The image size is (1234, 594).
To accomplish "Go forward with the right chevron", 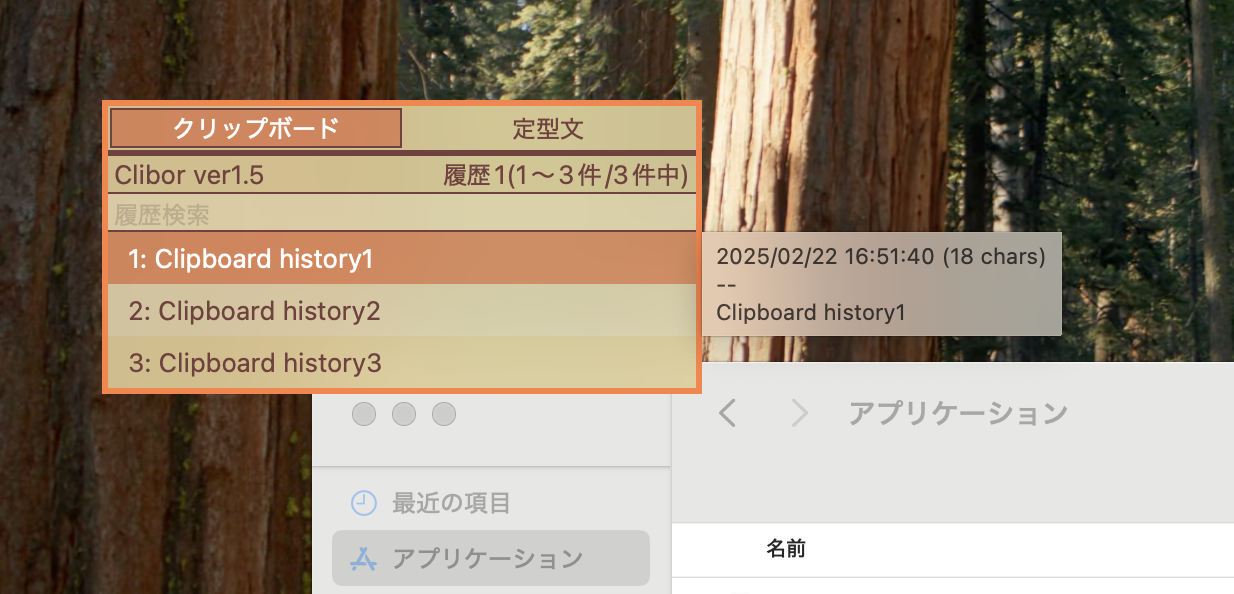I will (799, 412).
